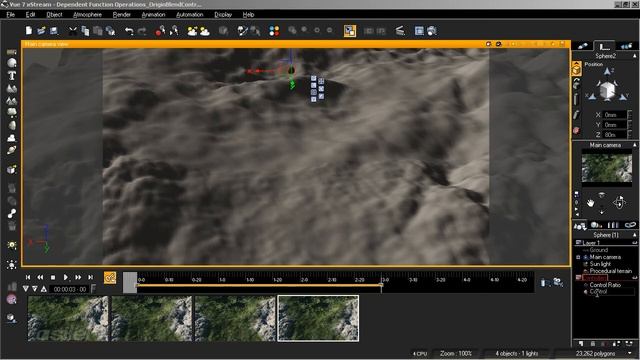Viewport: 640px width, 360px height.
Task: Select Procedural terrain in the layer list
Action: (x=610, y=271)
